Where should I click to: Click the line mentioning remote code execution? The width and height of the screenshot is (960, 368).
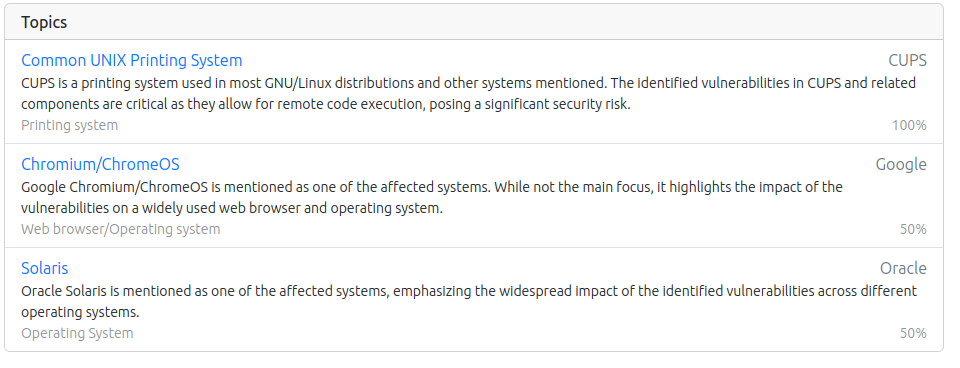tap(326, 105)
